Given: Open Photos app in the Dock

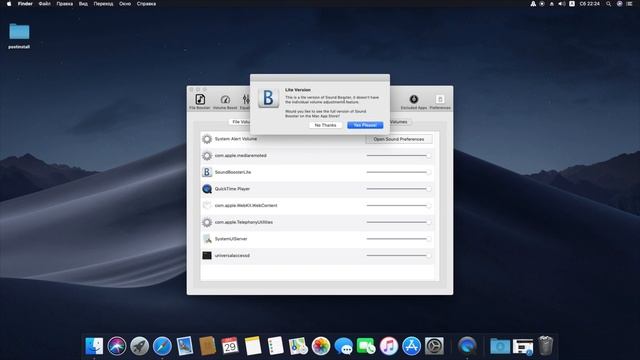Looking at the screenshot, I should (321, 346).
